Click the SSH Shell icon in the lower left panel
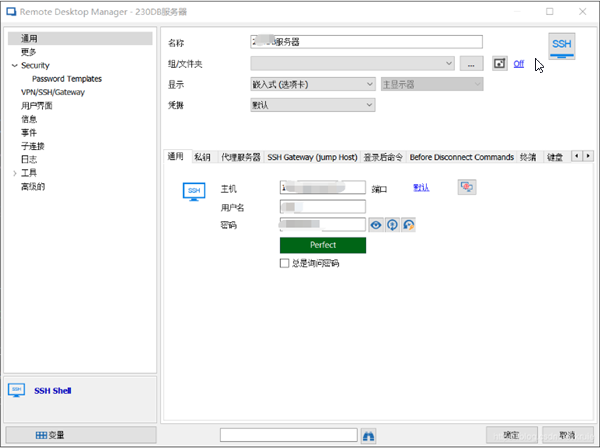This screenshot has width=600, height=448. tap(16, 390)
